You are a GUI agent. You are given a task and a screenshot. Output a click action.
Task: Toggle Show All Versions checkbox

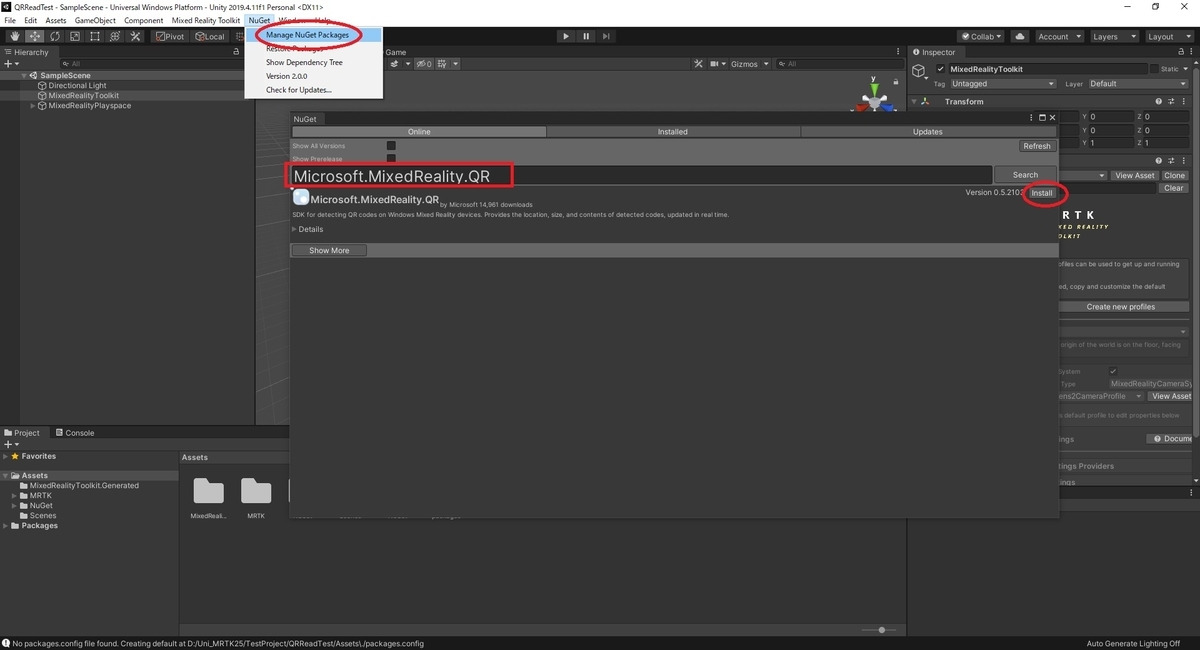(391, 146)
